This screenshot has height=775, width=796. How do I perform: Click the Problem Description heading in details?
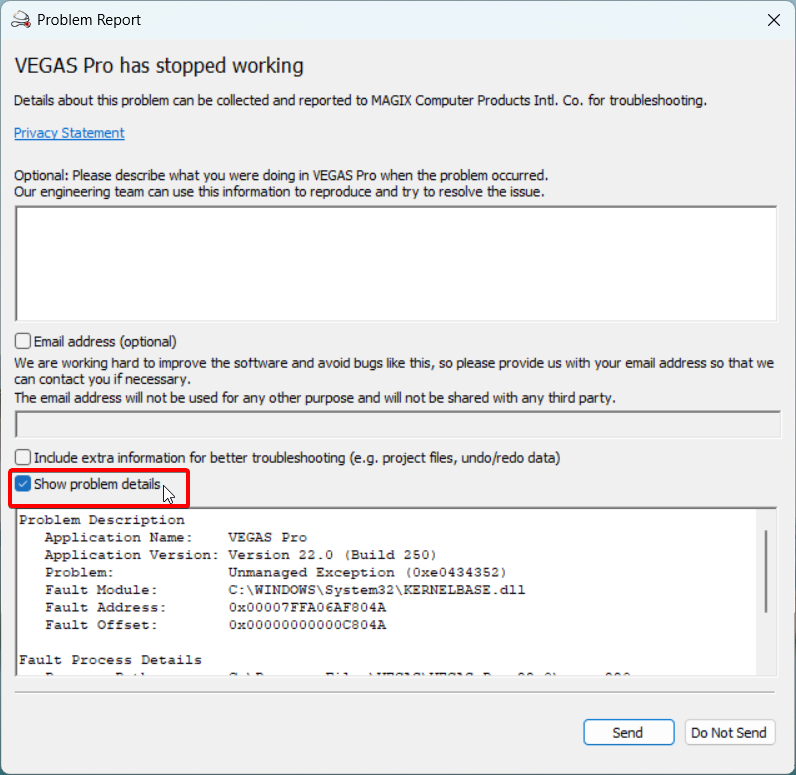click(x=102, y=520)
